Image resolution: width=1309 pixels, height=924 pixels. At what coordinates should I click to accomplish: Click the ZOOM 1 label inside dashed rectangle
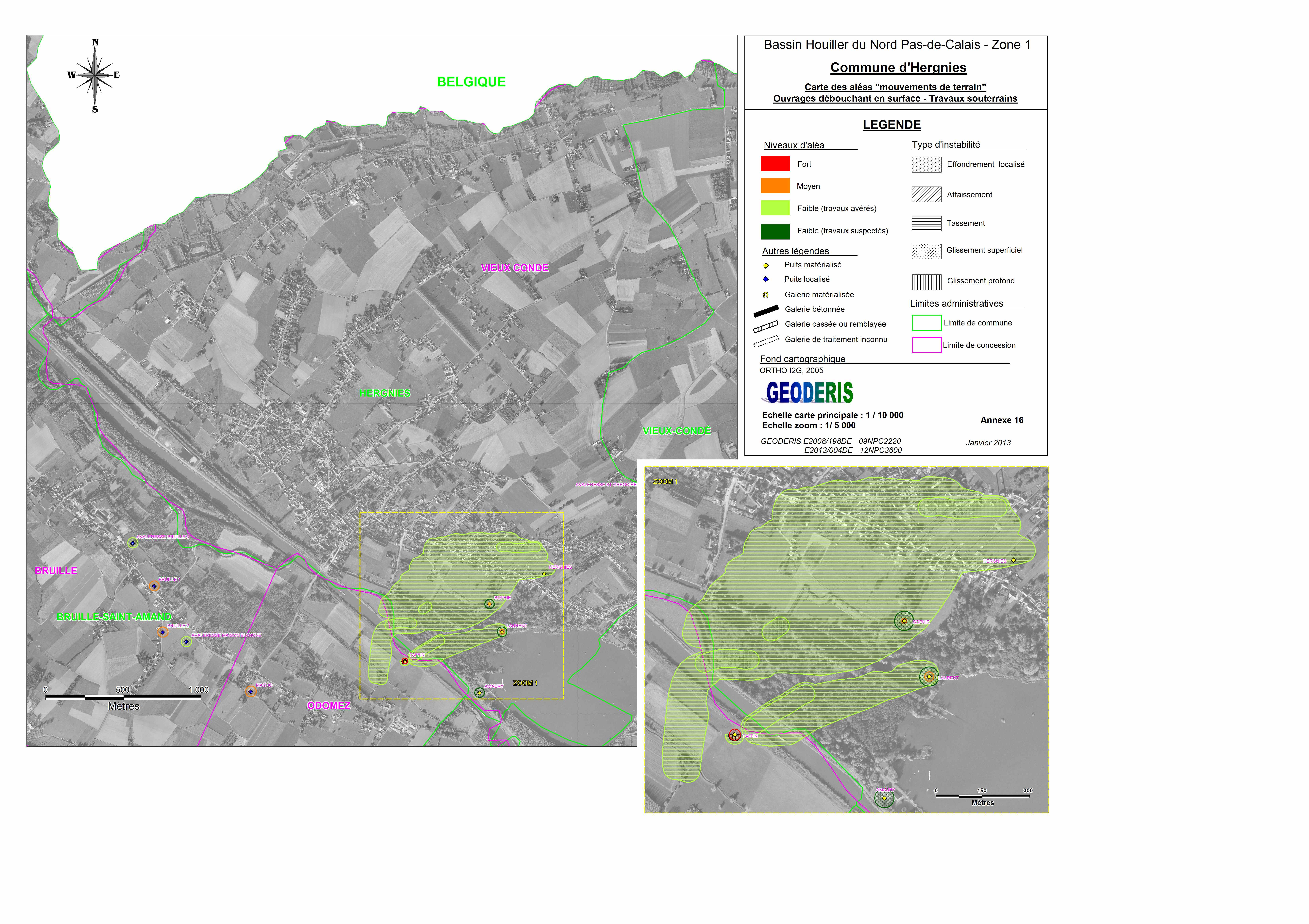(x=525, y=683)
